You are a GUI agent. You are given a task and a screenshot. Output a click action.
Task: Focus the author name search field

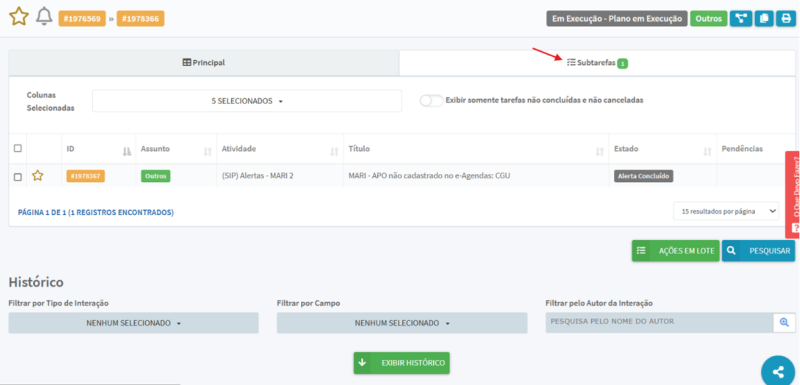pos(660,322)
